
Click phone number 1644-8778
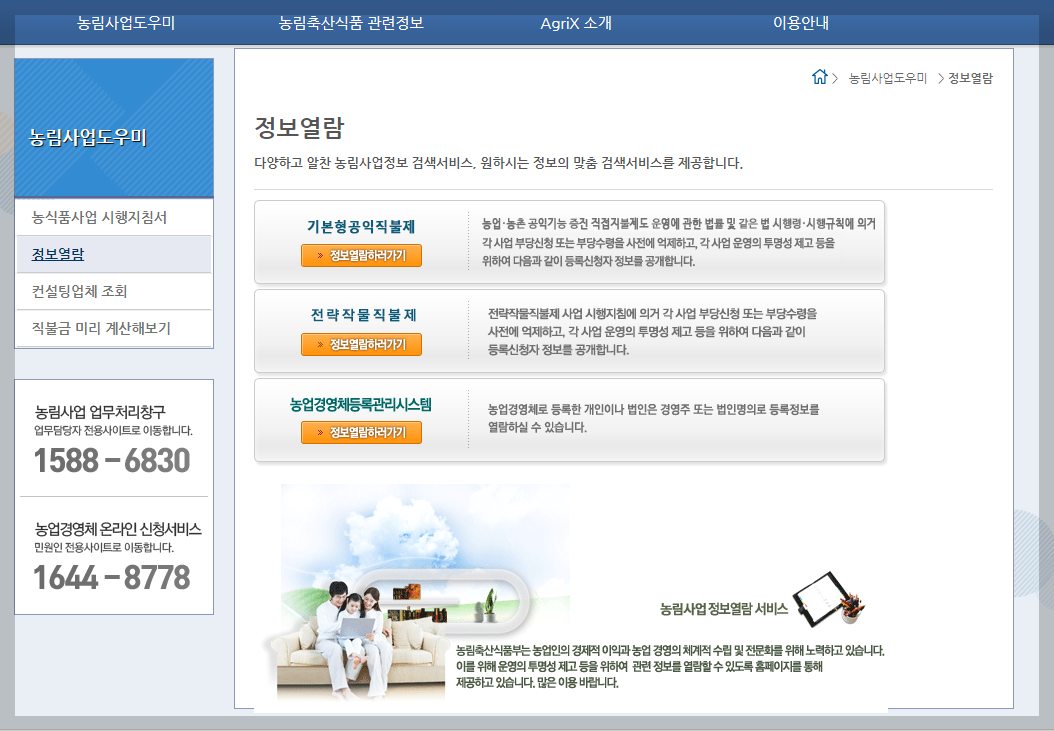coord(112,578)
